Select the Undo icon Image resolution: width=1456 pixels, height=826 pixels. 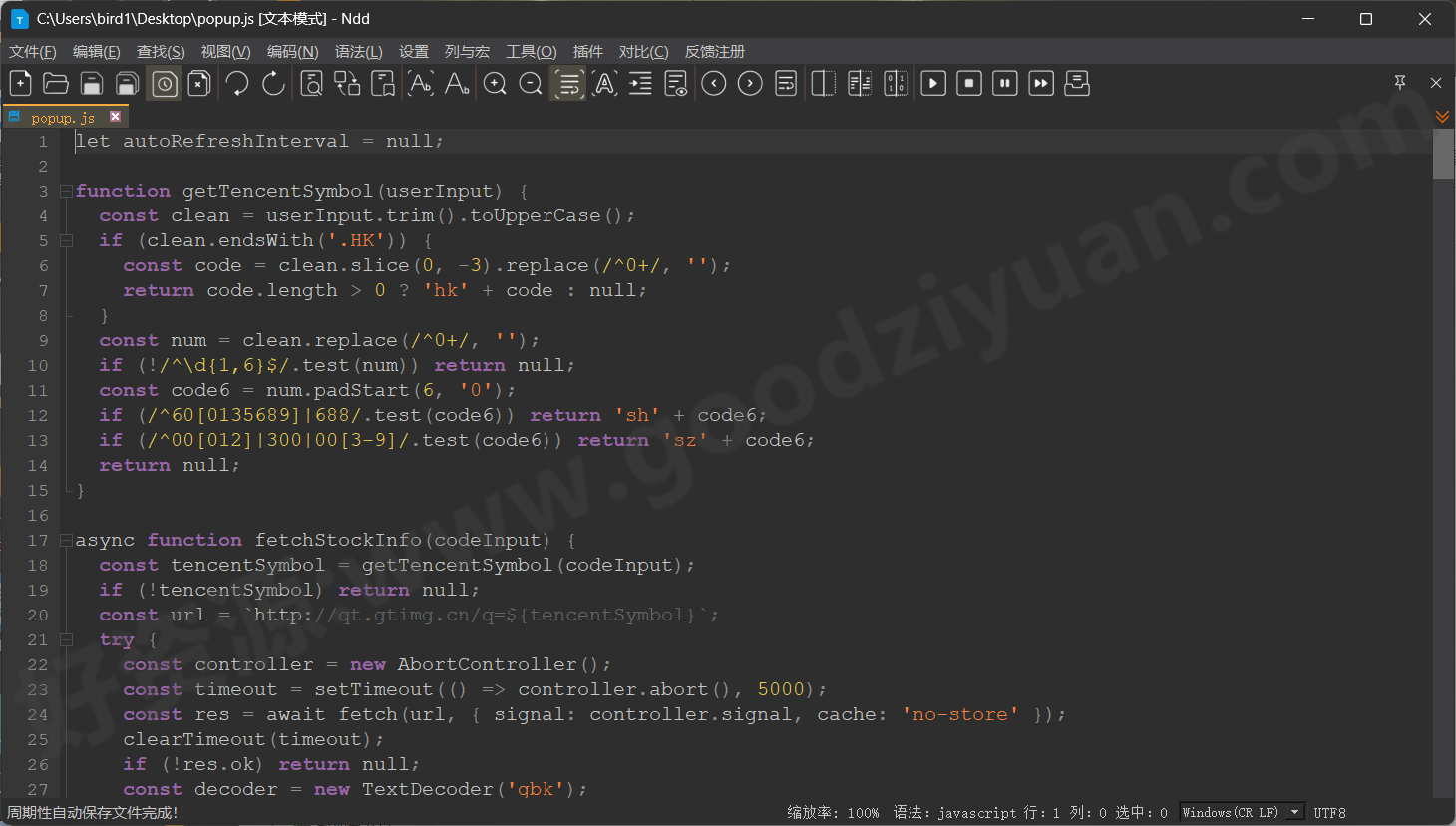(x=236, y=83)
